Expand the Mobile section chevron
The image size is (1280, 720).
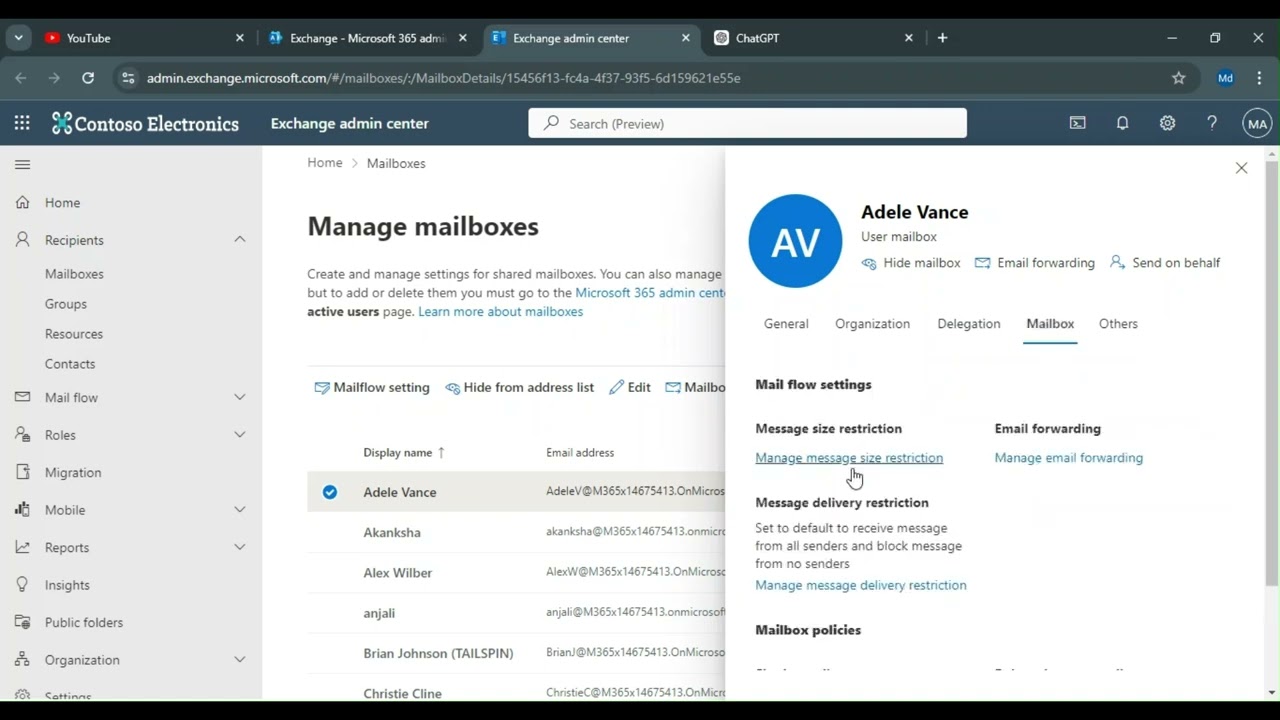[x=240, y=510]
